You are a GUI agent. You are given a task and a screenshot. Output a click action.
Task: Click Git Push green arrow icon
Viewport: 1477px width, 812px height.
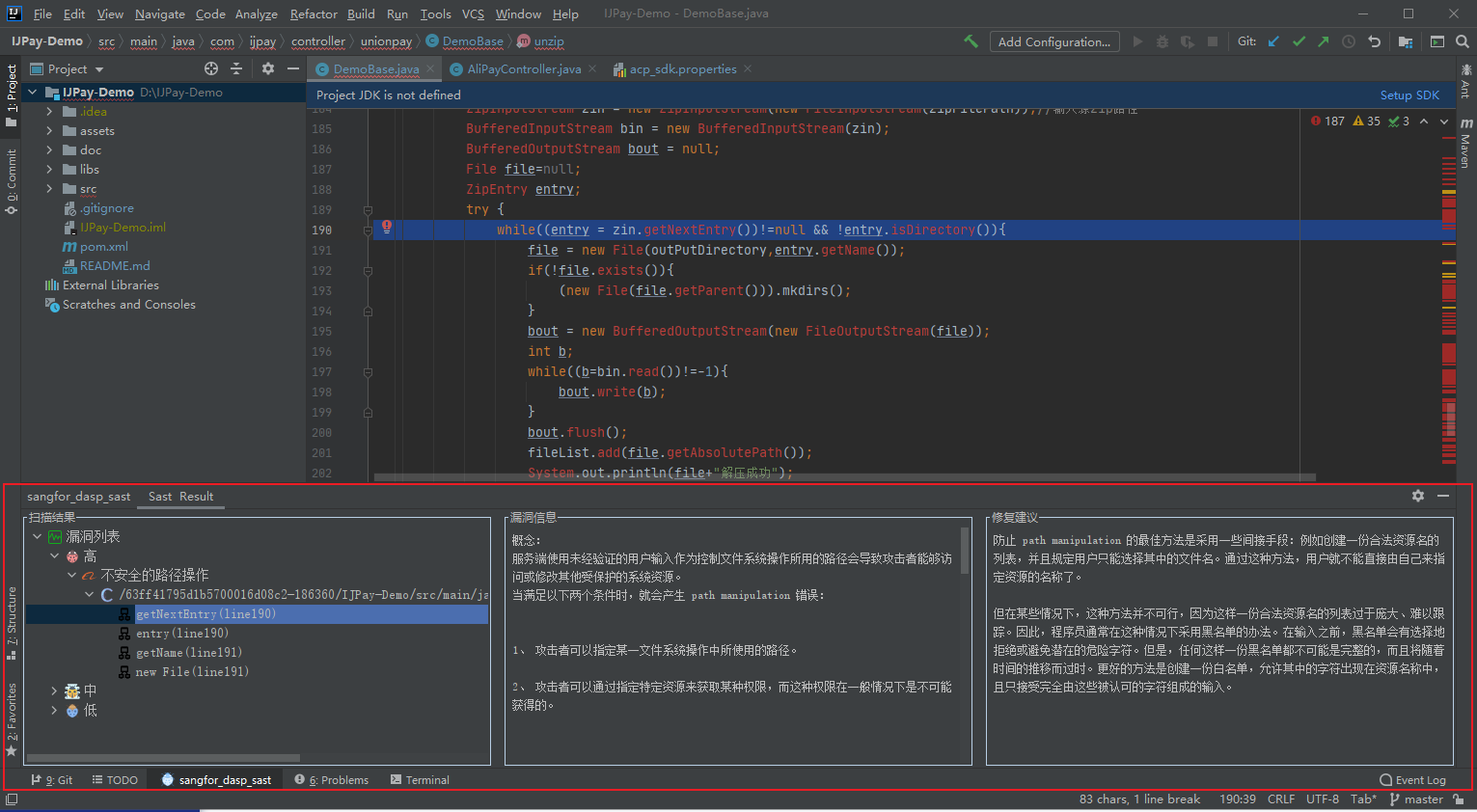tap(1323, 41)
